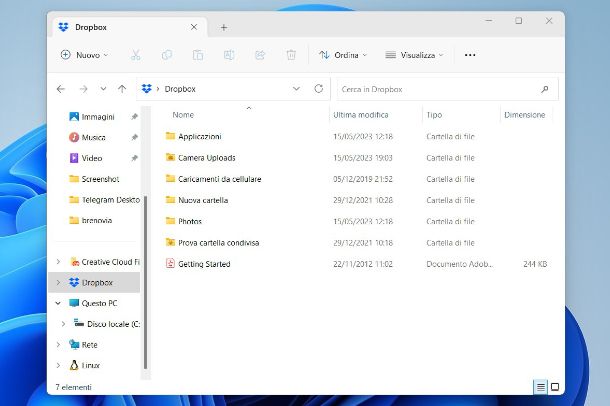The width and height of the screenshot is (610, 406).
Task: Select the Applicazioni folder icon
Action: pos(170,136)
